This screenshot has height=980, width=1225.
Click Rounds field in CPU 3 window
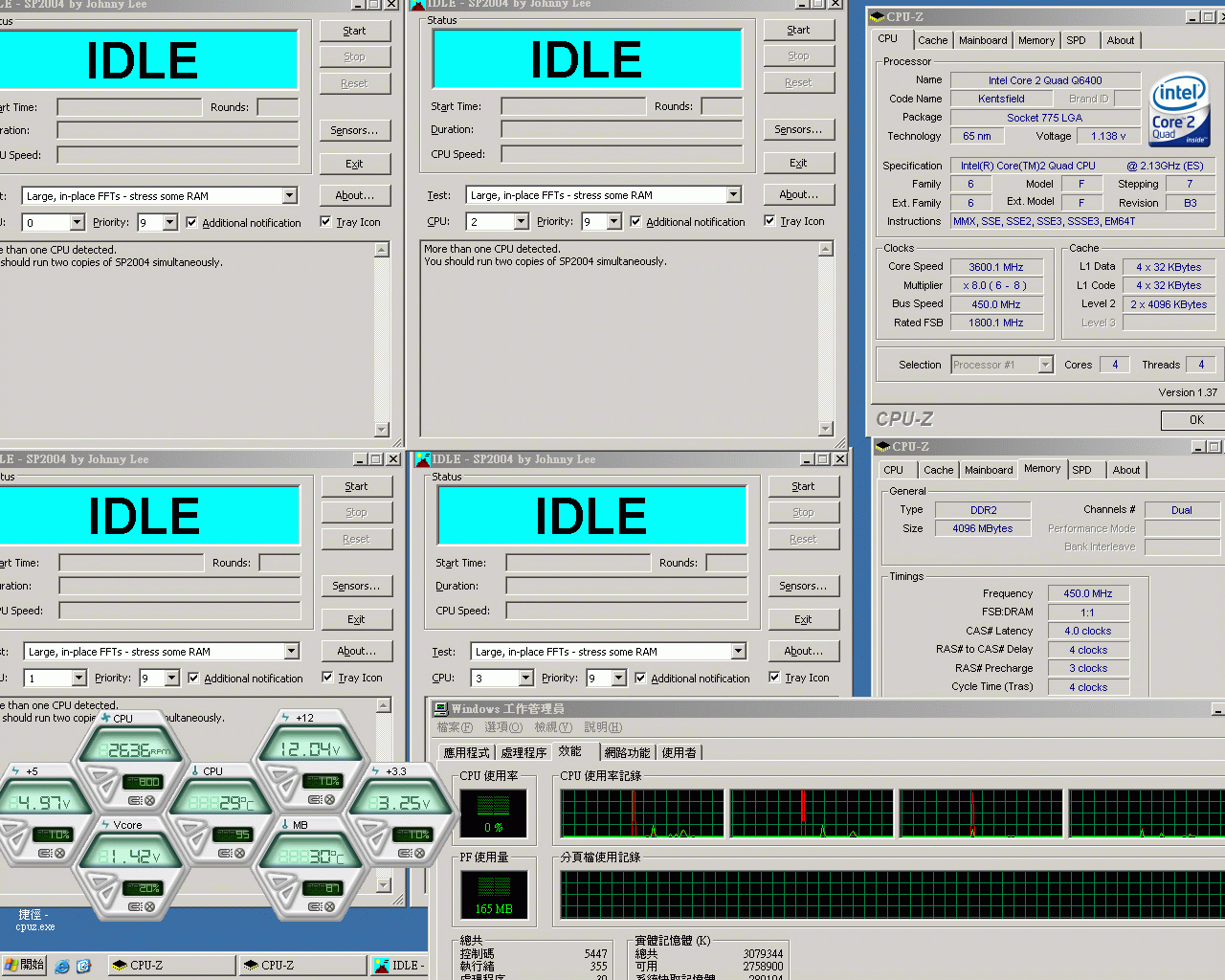726,563
